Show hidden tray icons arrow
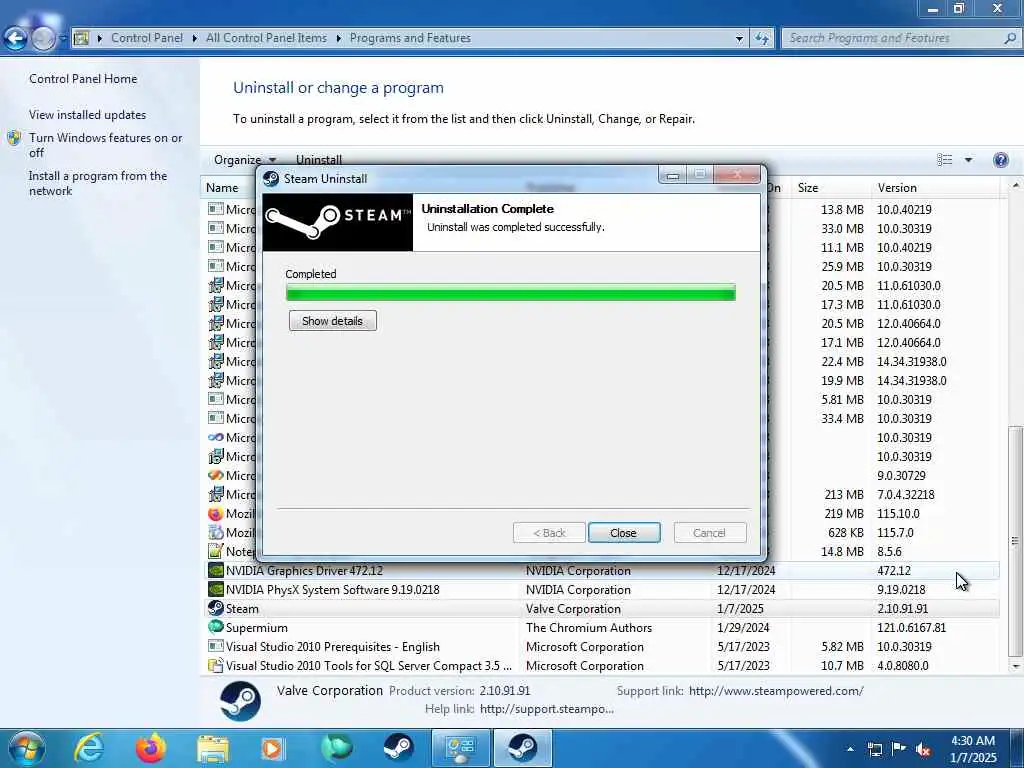This screenshot has width=1024, height=768. pos(850,749)
